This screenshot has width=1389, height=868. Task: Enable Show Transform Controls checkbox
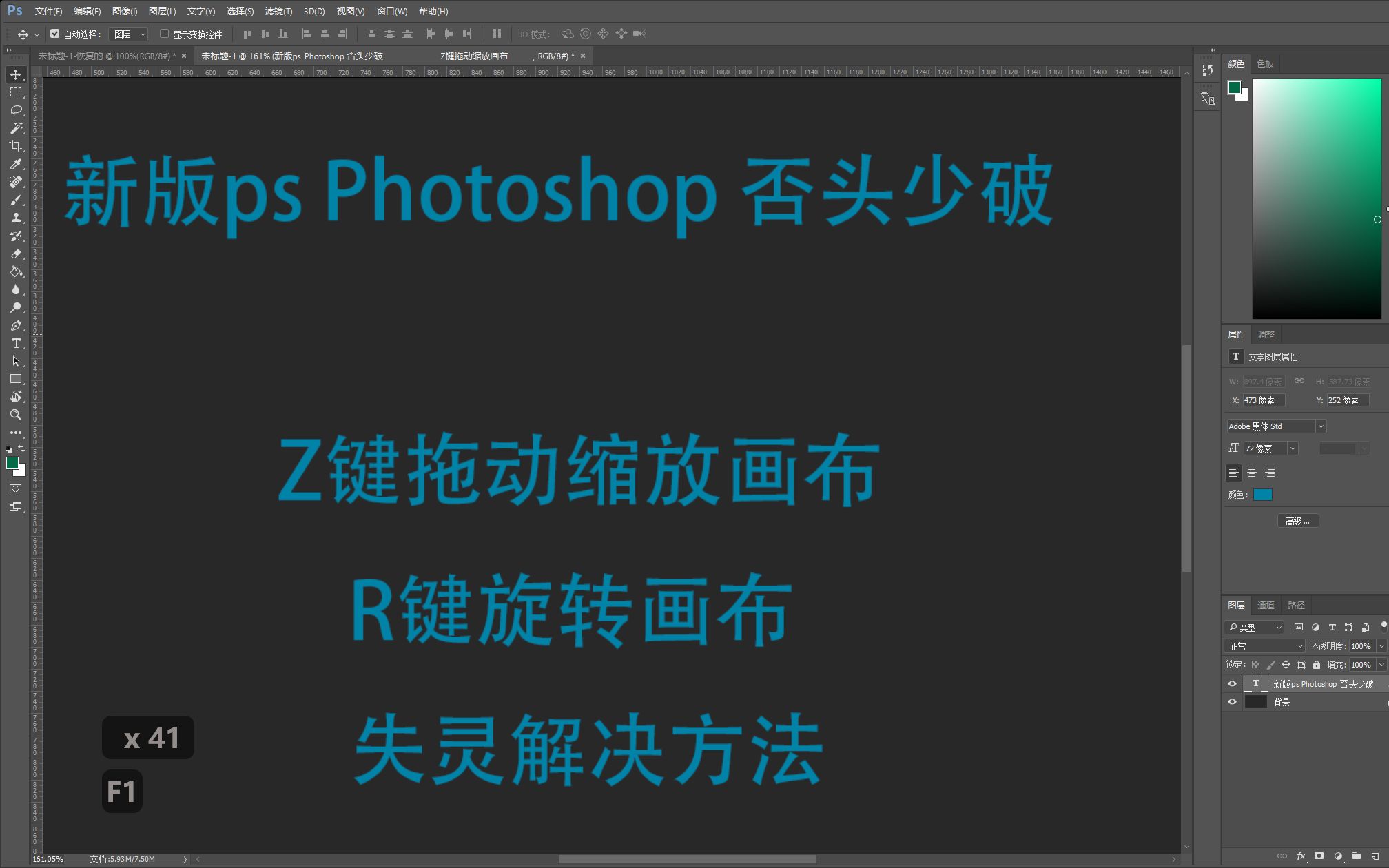(x=164, y=34)
